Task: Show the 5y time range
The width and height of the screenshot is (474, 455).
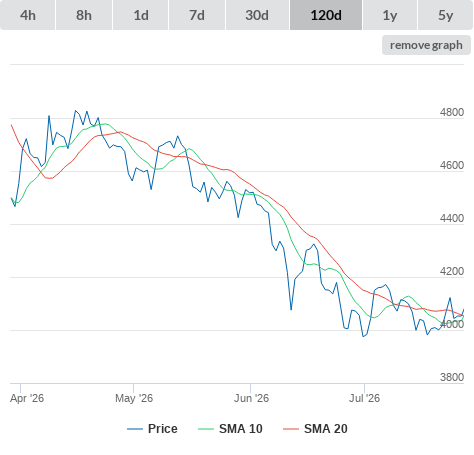Action: tap(445, 15)
